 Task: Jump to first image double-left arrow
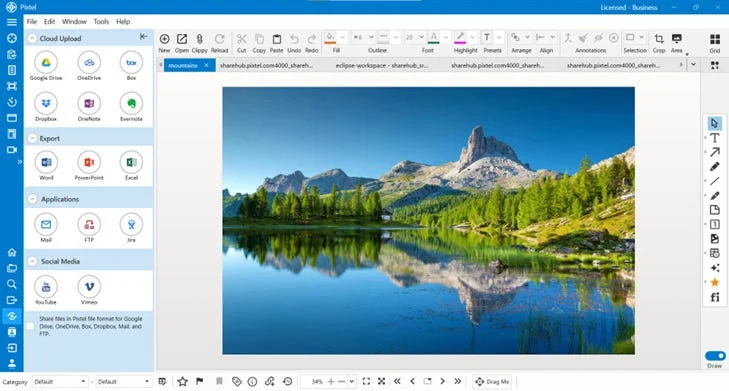pos(397,381)
